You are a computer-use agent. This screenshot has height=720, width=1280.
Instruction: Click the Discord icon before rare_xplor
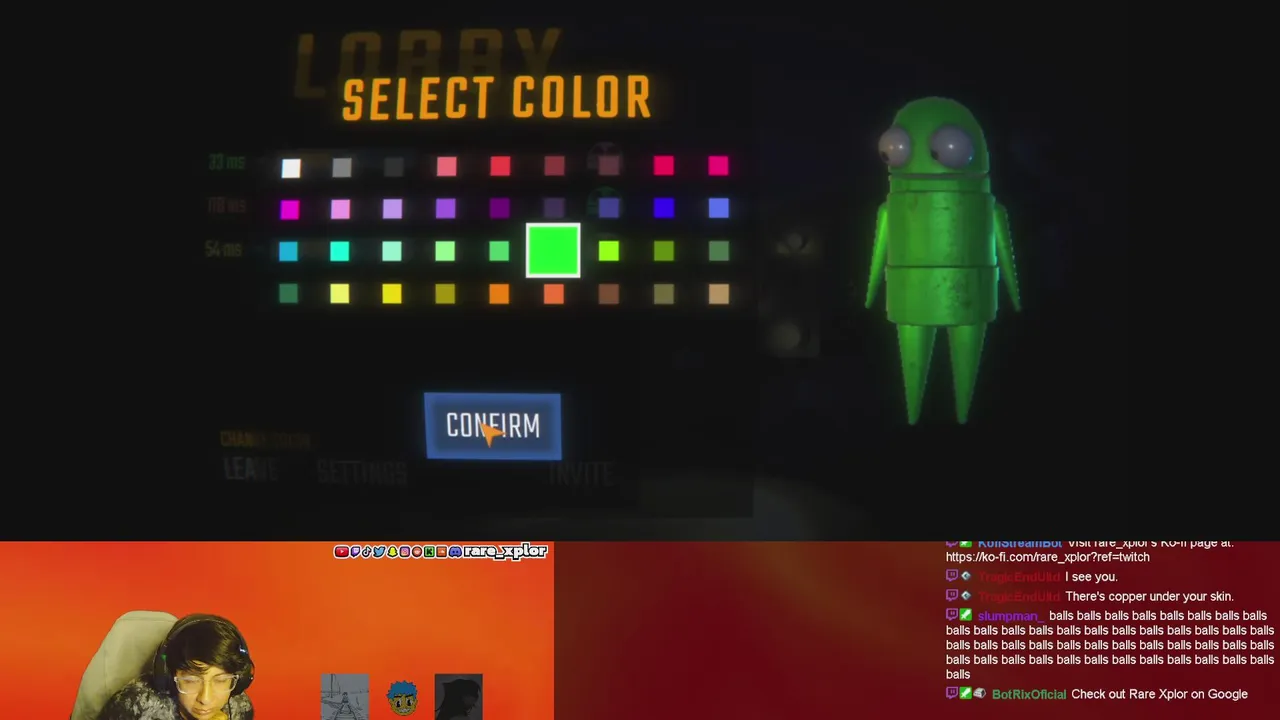click(455, 552)
